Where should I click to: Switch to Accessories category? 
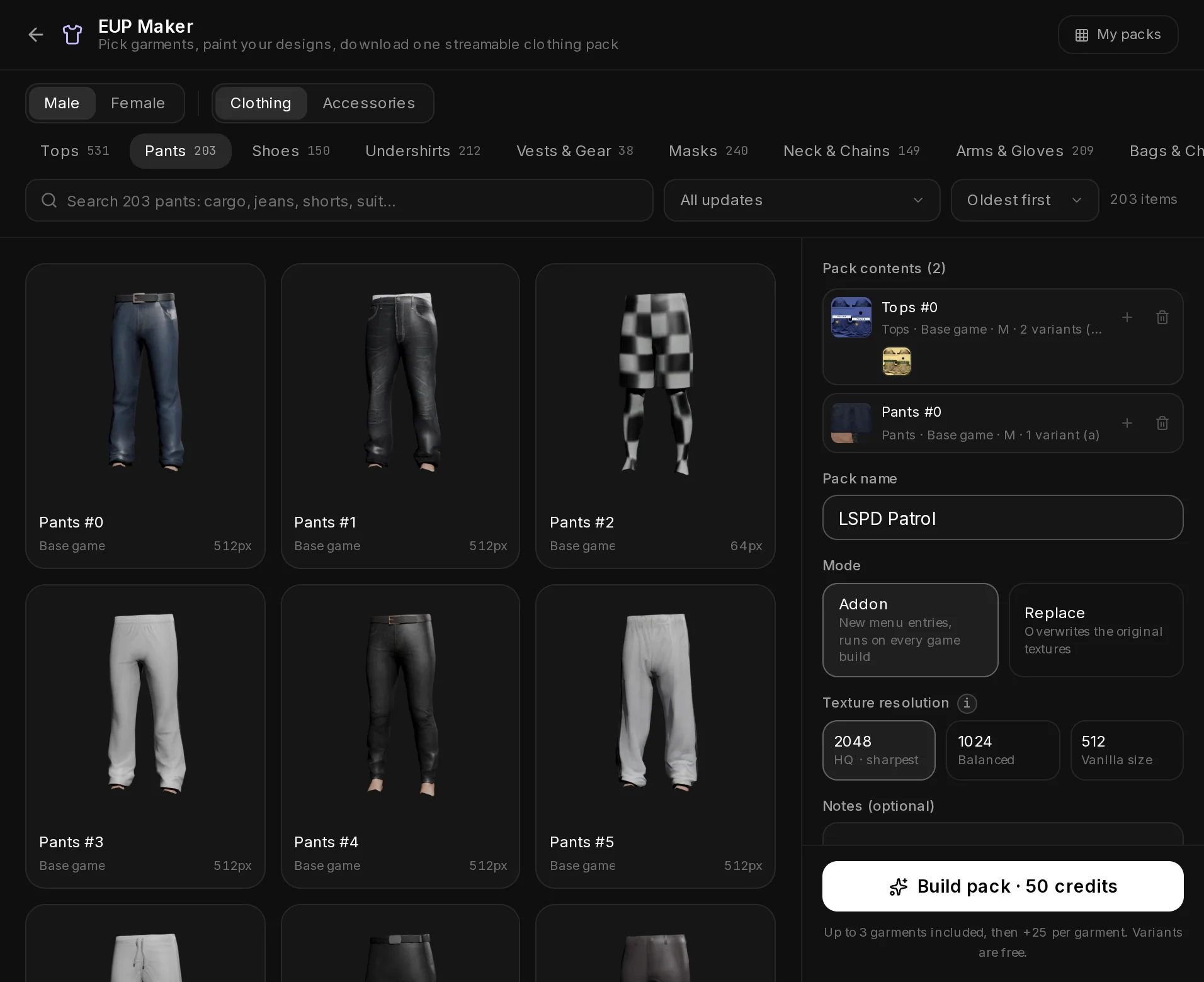369,103
